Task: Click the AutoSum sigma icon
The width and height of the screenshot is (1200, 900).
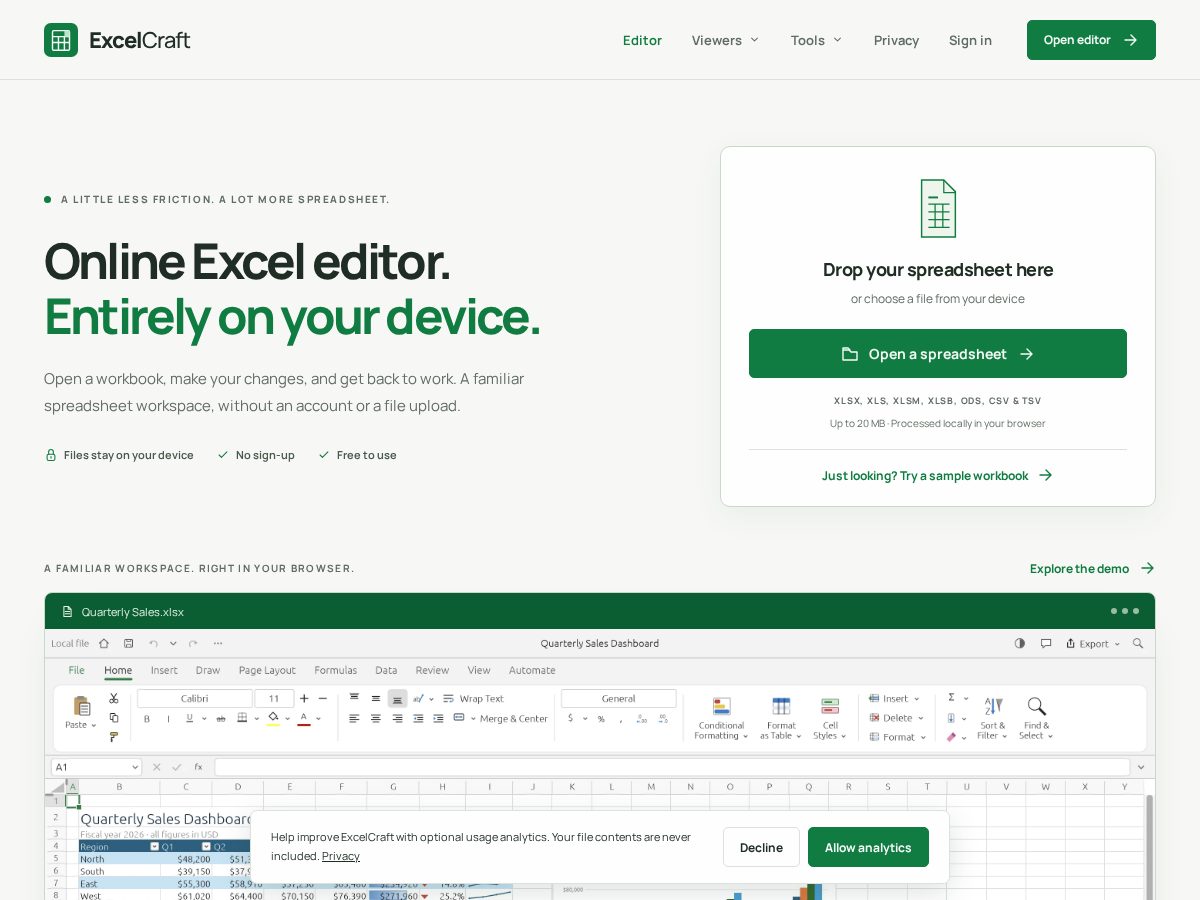Action: click(951, 697)
